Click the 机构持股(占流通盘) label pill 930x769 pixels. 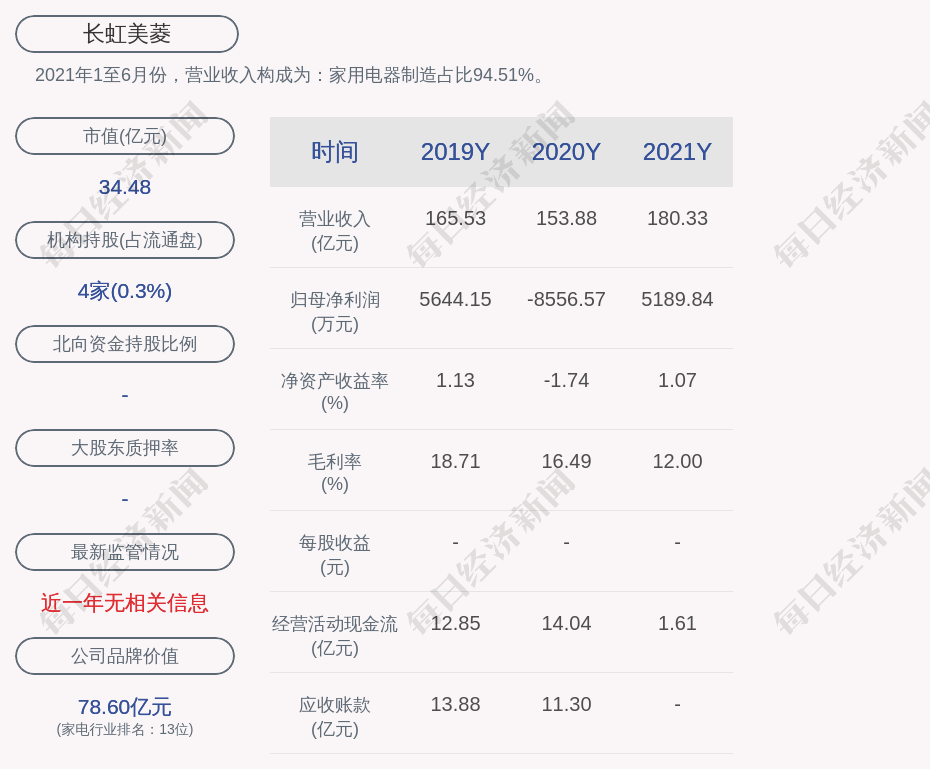point(125,240)
